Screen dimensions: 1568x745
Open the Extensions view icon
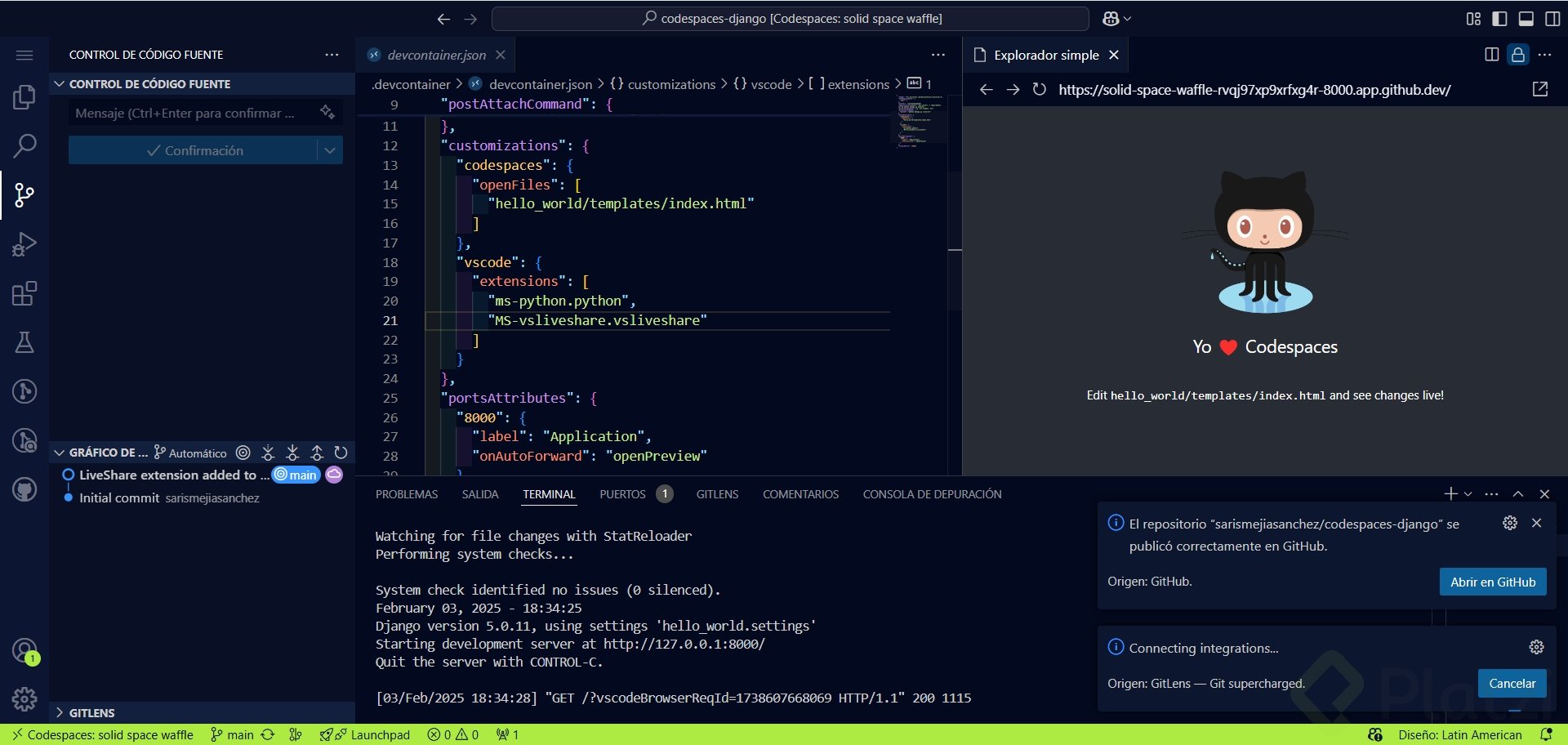pos(24,293)
